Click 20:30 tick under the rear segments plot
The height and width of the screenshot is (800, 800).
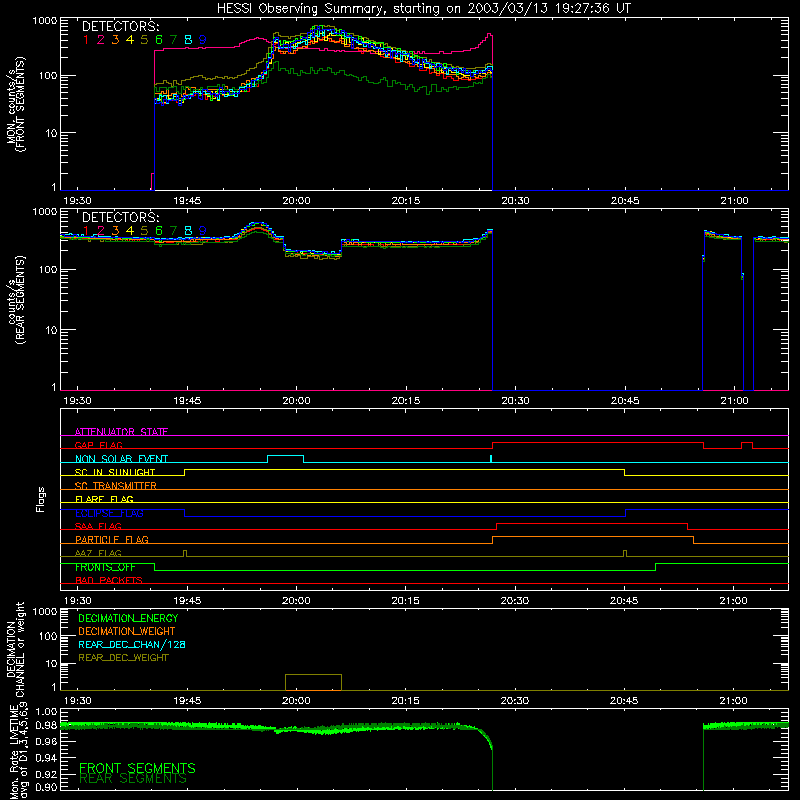coord(515,401)
